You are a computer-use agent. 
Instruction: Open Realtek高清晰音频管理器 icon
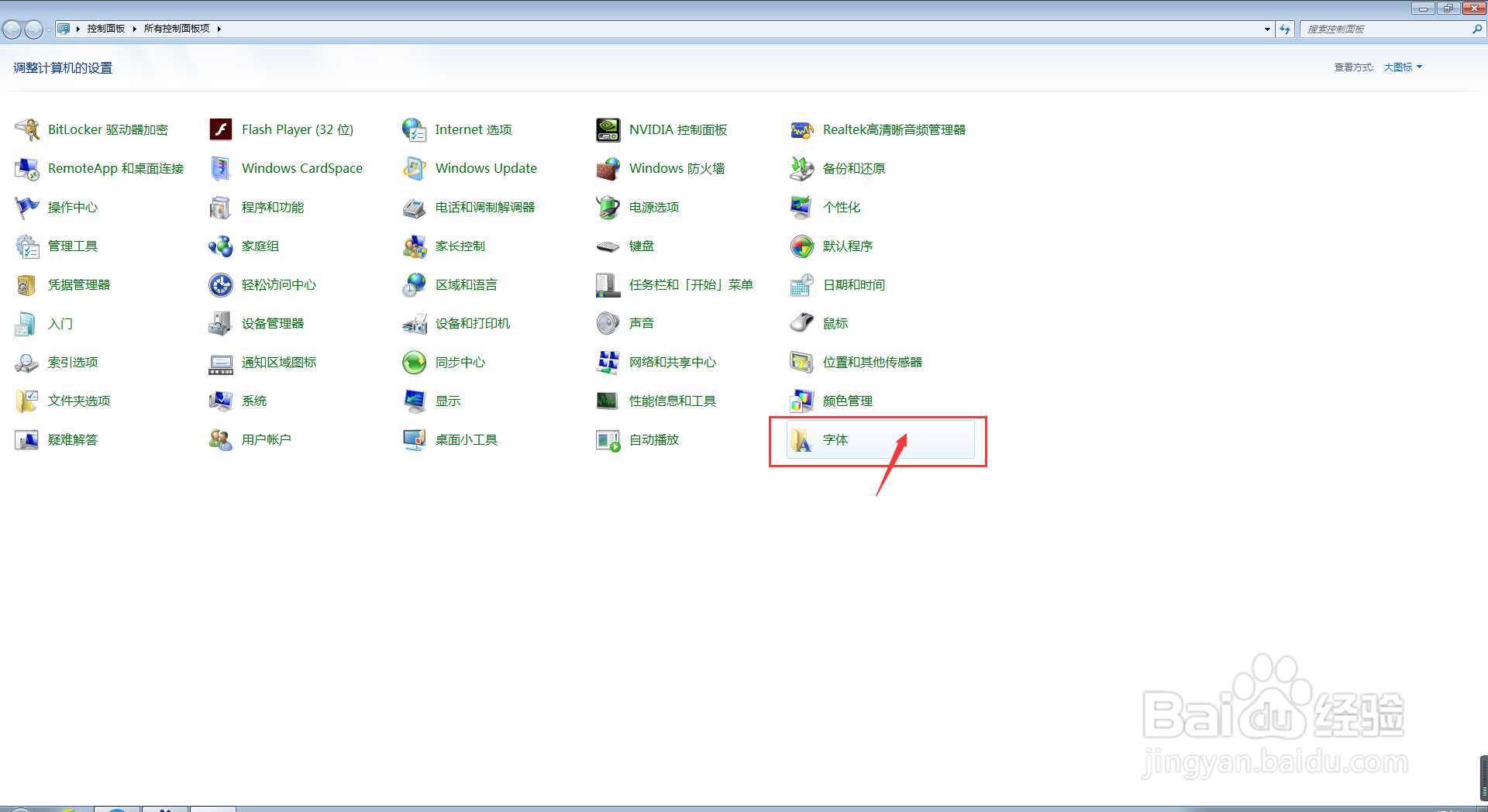tap(802, 129)
